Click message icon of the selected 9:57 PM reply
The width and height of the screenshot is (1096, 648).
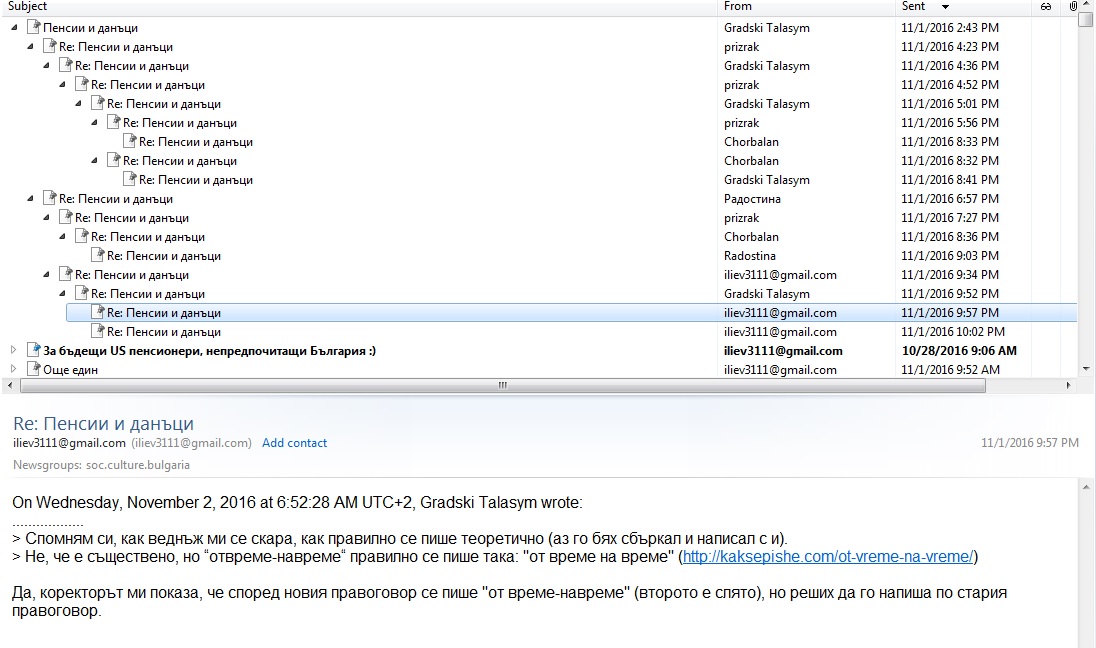[x=97, y=312]
